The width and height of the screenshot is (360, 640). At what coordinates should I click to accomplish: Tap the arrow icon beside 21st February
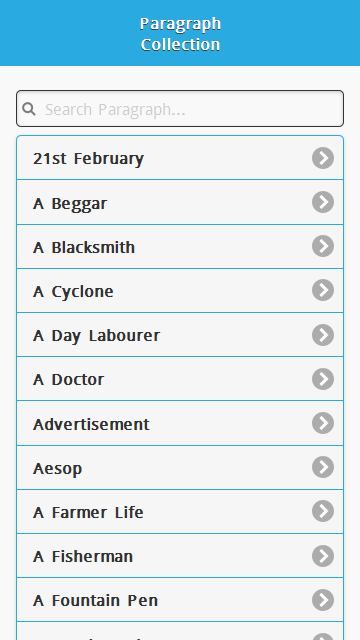(323, 158)
